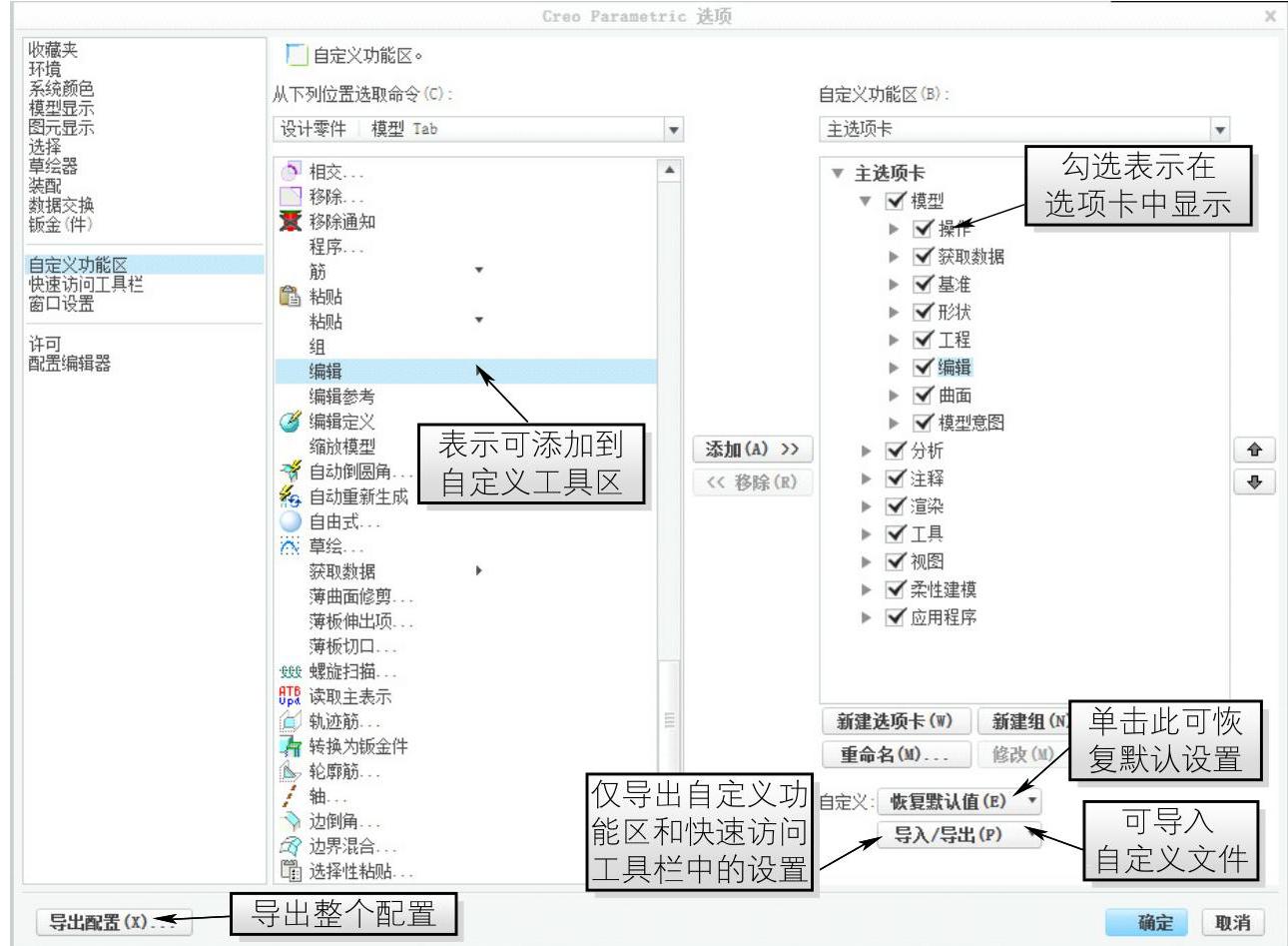Toggle the 模型意图 group checkbox
1288x946 pixels.
[924, 423]
